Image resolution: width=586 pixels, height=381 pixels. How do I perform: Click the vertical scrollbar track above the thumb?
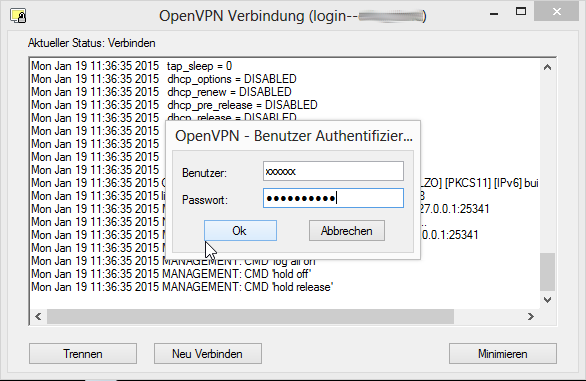tap(548, 163)
